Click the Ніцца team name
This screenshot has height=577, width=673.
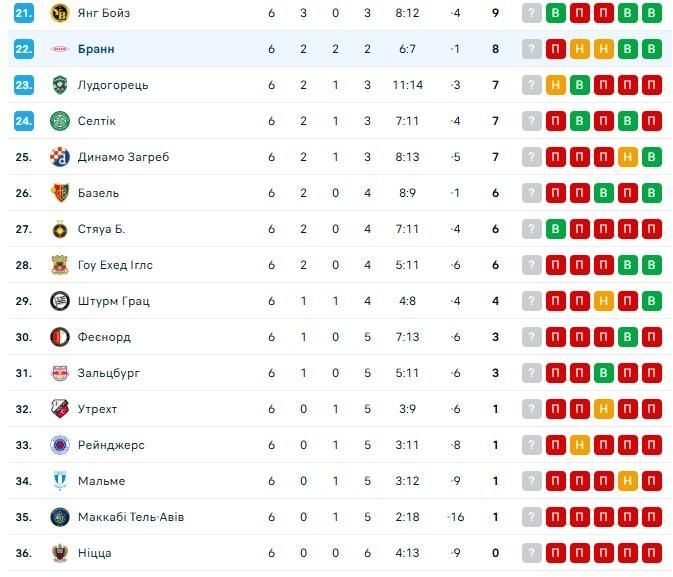[x=94, y=553]
